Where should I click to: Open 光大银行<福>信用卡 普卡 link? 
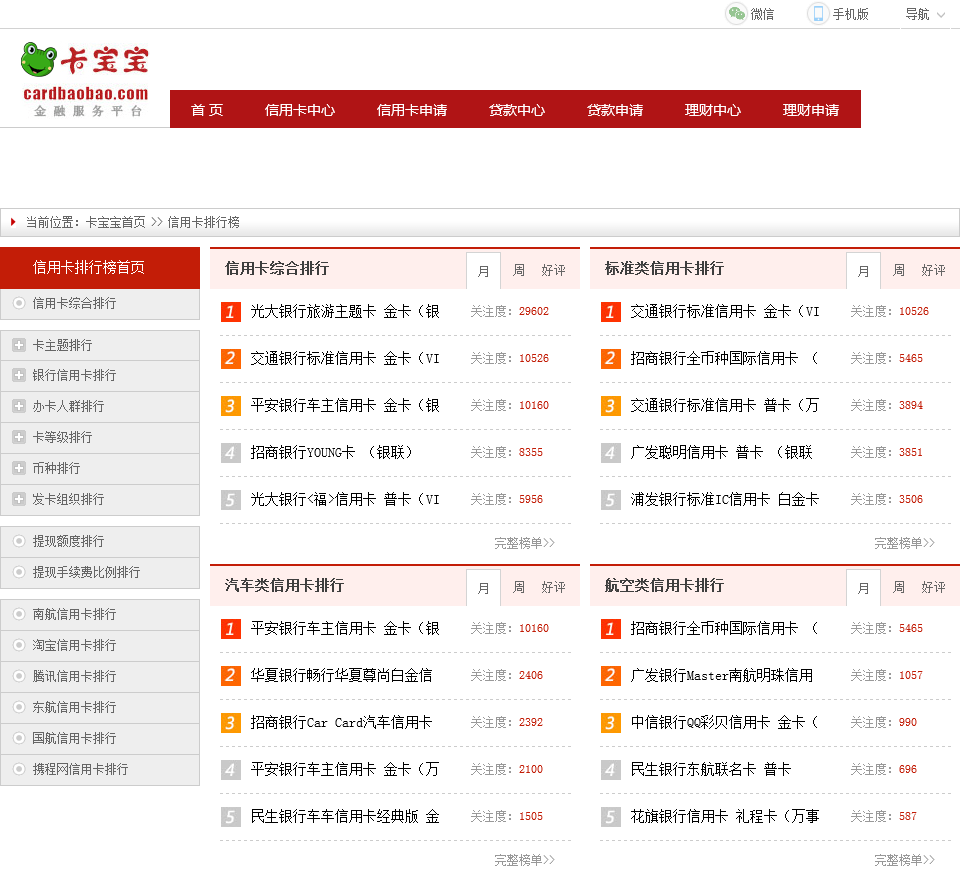tap(345, 500)
